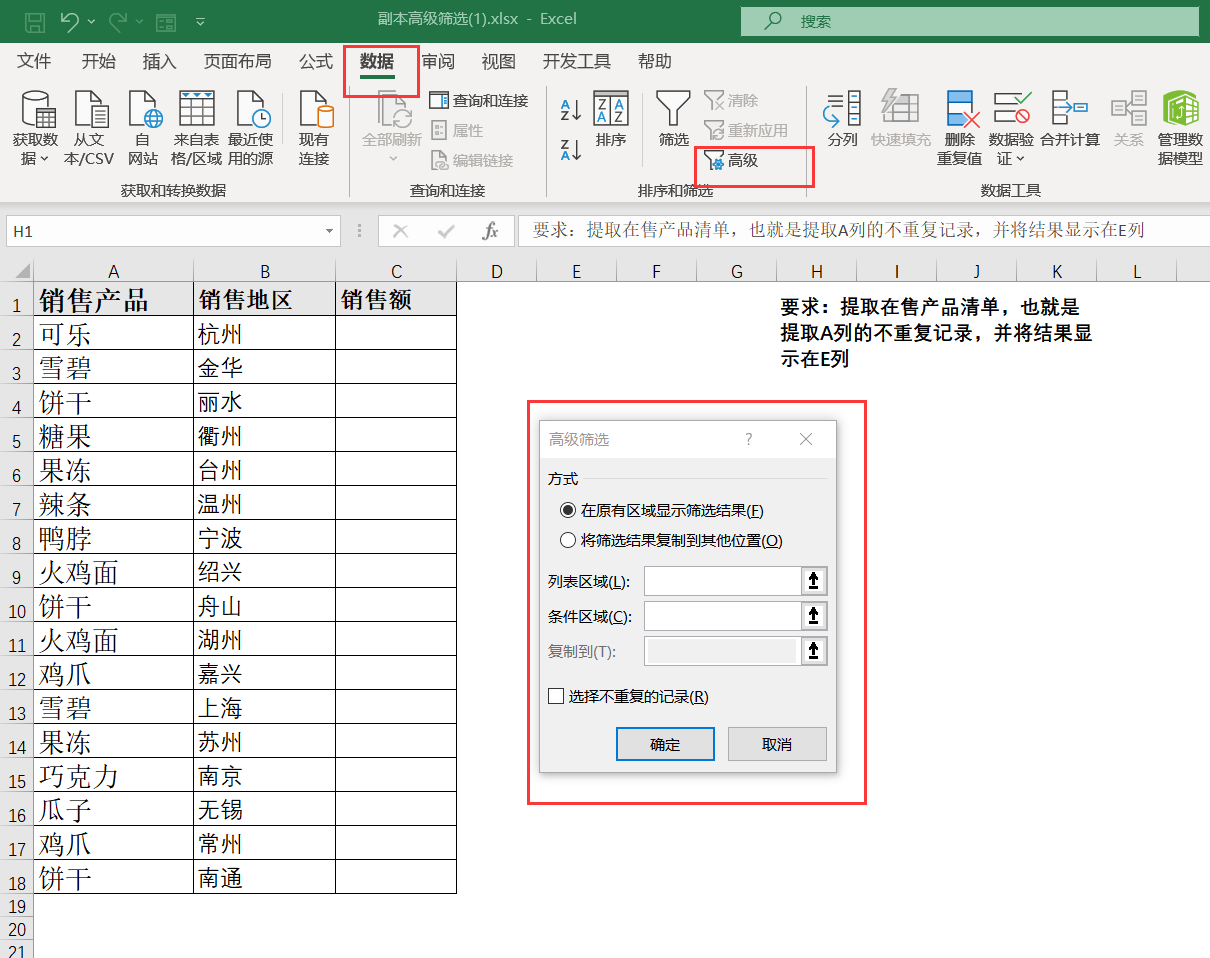Select 将筛选结果复制到其他位置 radio option
Image resolution: width=1210 pixels, height=958 pixels.
click(568, 541)
